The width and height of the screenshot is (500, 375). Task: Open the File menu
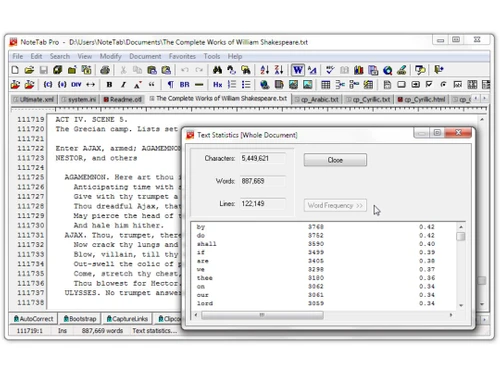point(18,56)
